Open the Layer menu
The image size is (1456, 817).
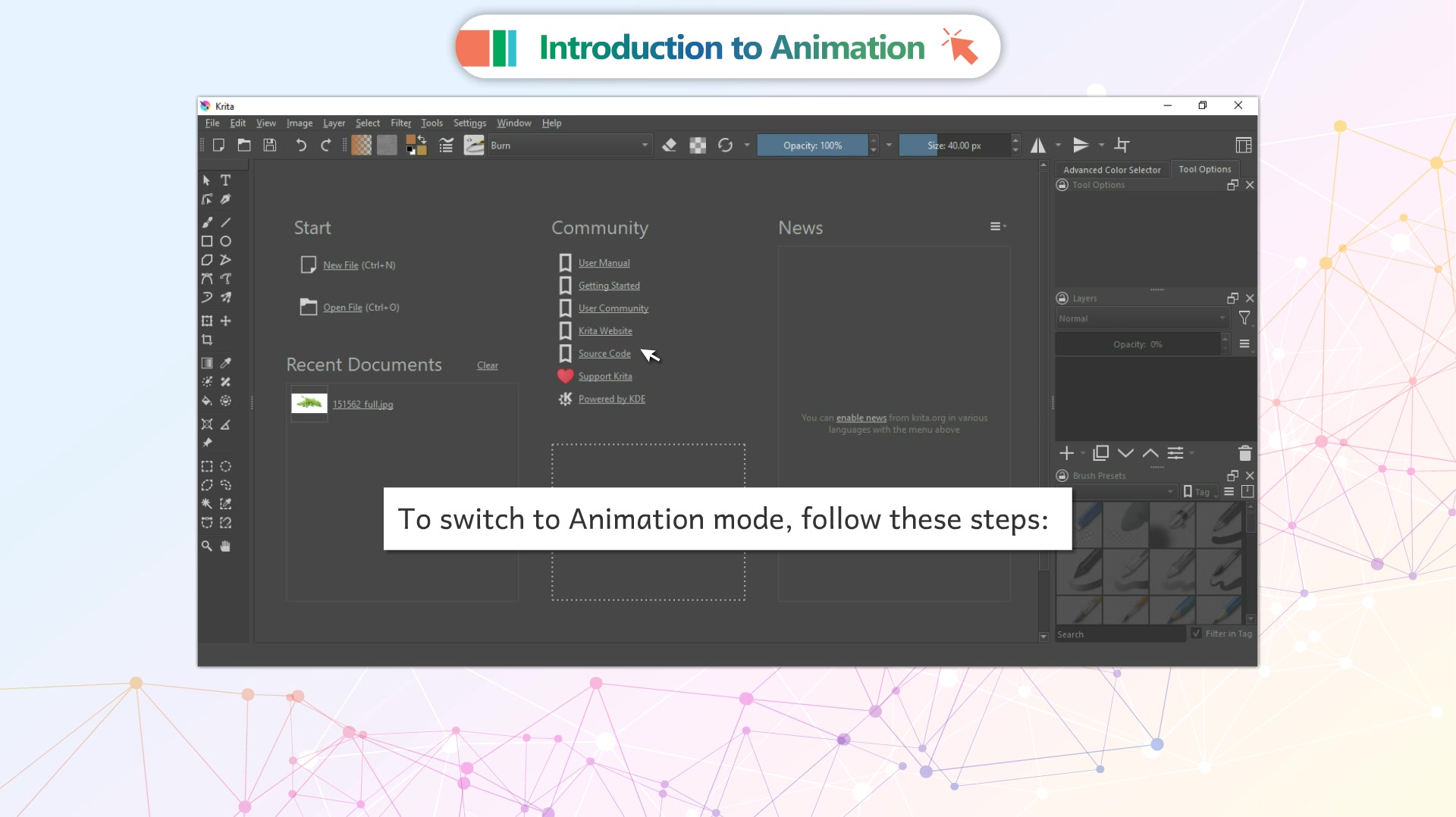tap(334, 123)
